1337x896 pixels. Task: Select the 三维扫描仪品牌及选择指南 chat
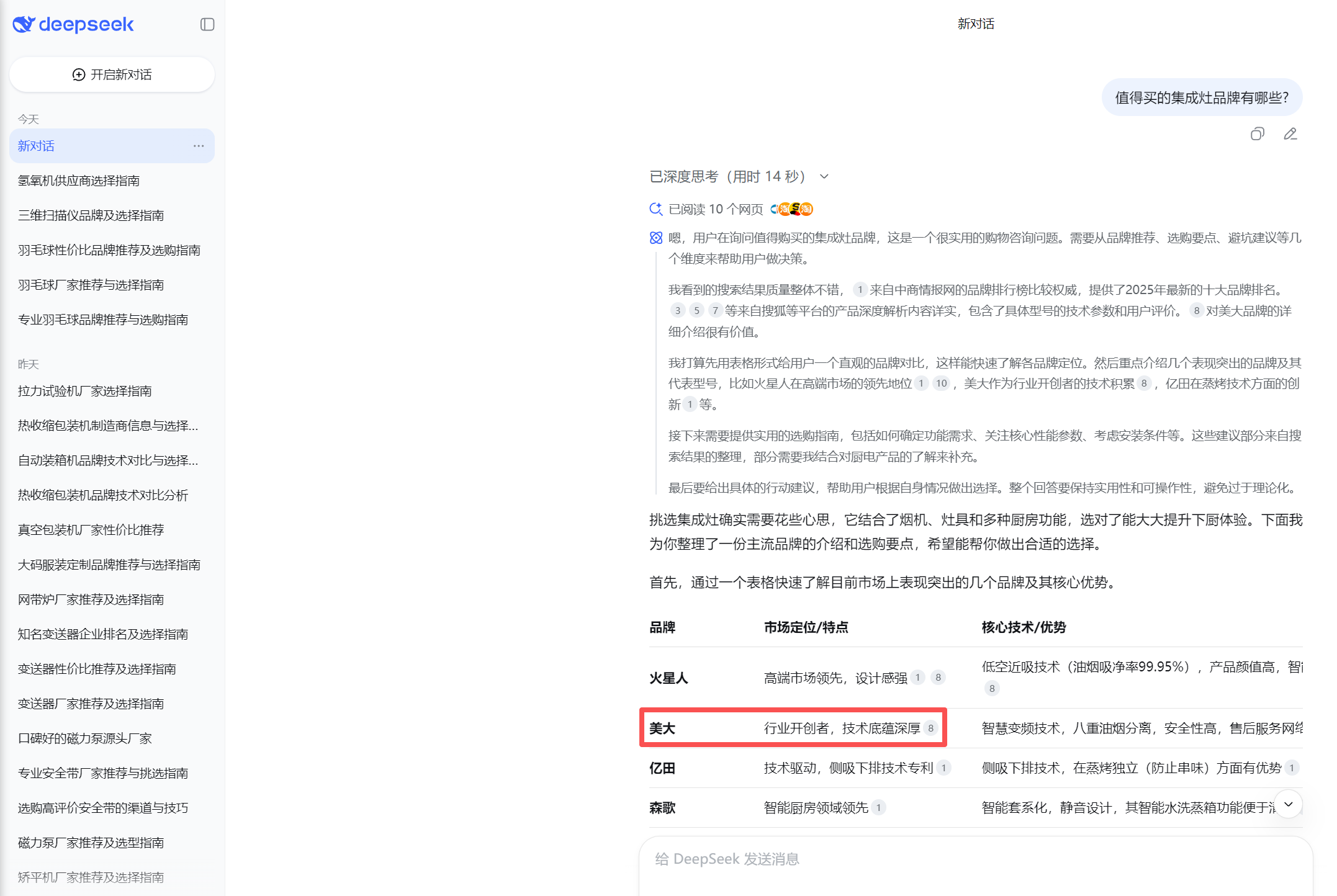pos(91,215)
